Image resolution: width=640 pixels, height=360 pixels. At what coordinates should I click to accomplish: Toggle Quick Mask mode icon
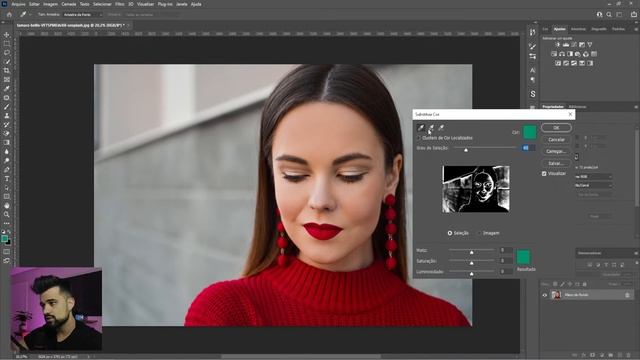[7, 251]
